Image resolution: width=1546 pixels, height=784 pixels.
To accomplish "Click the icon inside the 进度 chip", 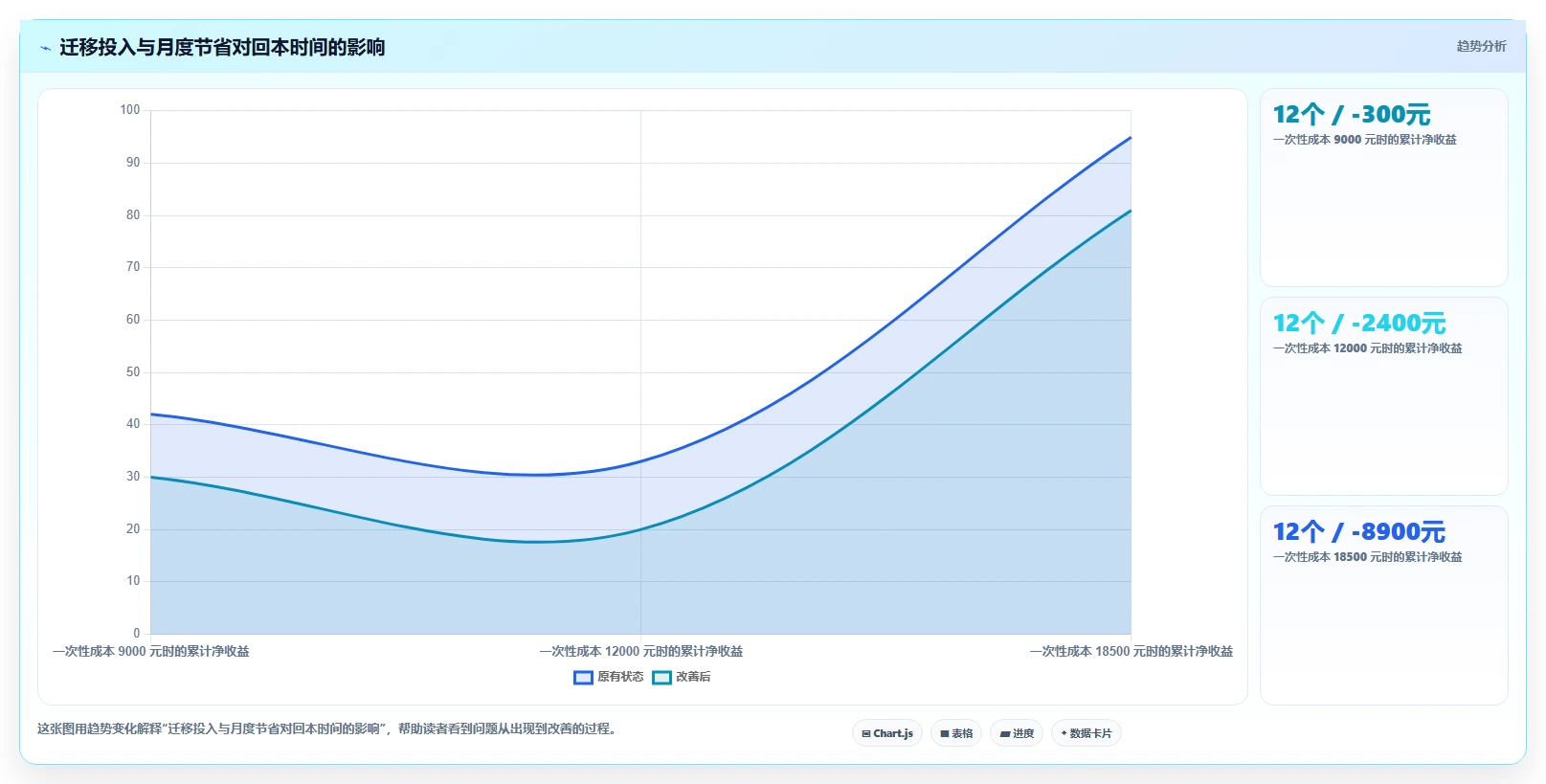I will click(1005, 734).
